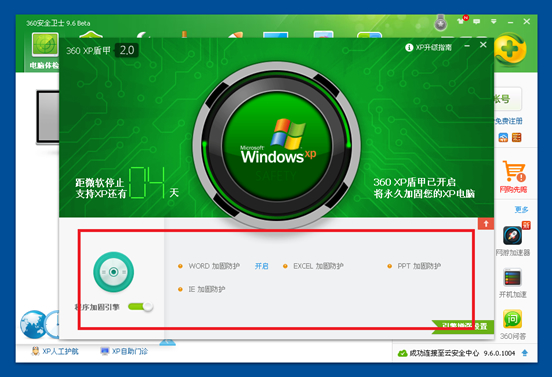Open XP人工护航 at the bottom bar
552x377 pixels.
tap(55, 351)
